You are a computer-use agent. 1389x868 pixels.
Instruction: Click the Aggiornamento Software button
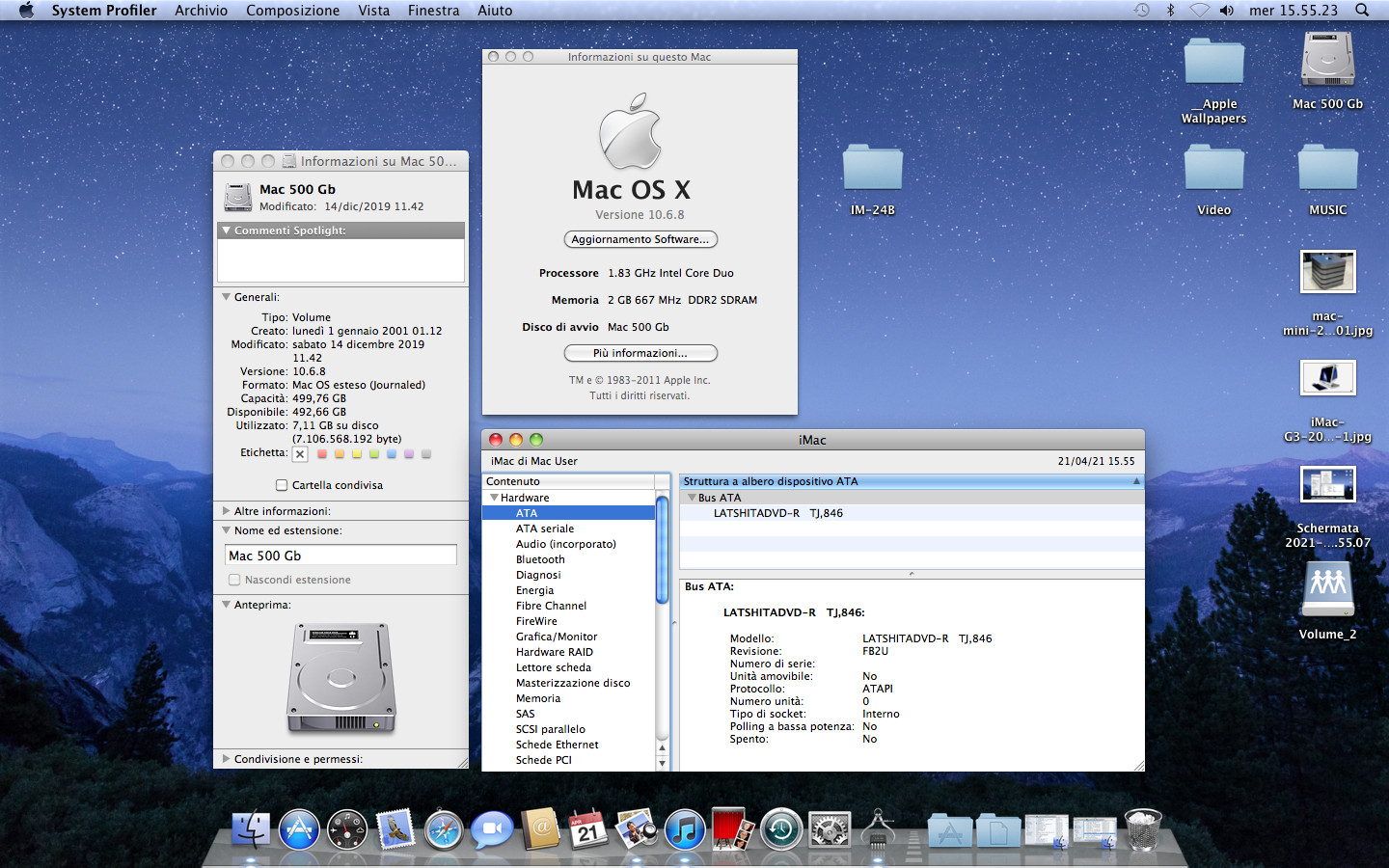coord(640,239)
